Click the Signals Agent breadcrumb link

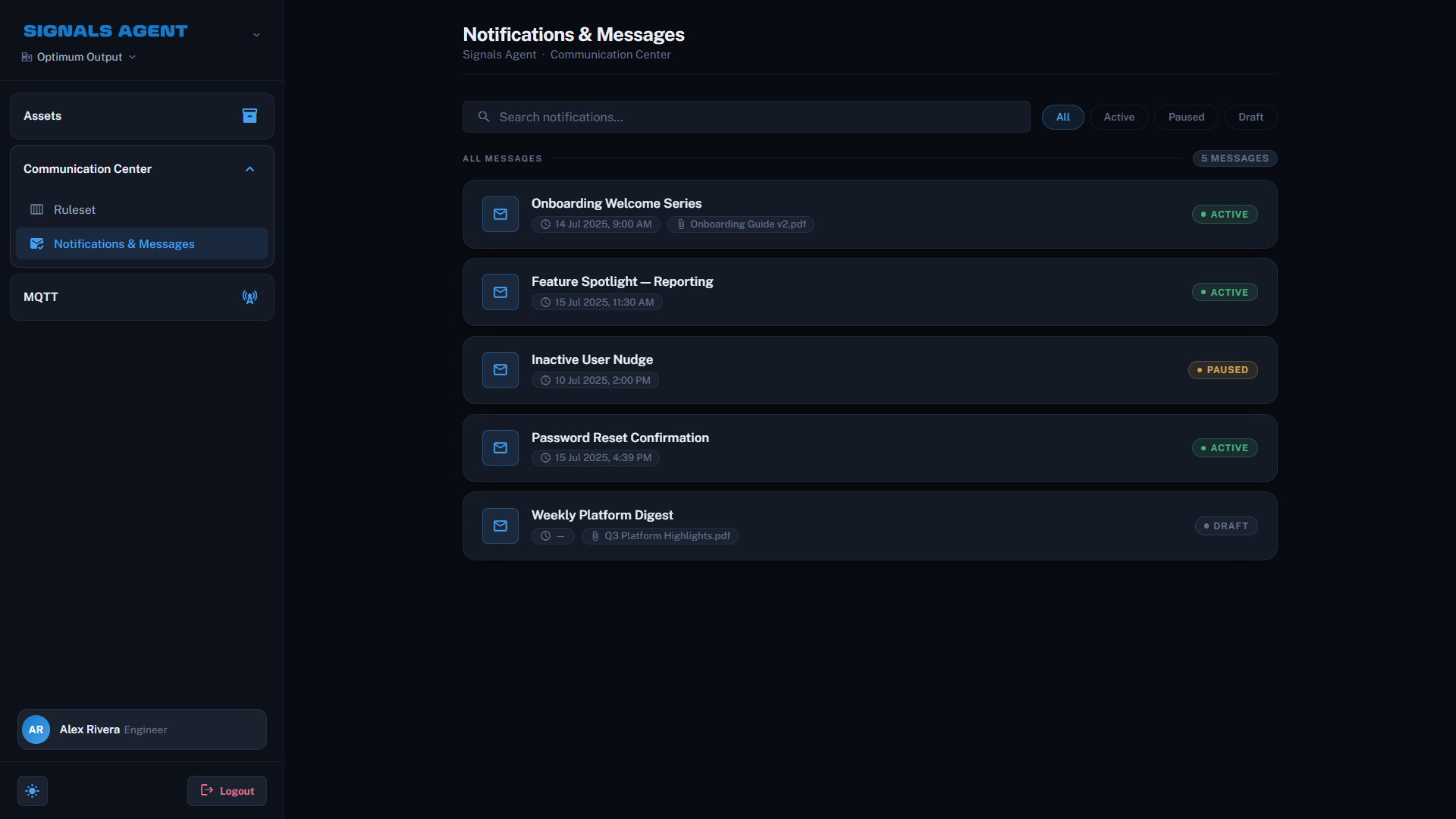(499, 55)
